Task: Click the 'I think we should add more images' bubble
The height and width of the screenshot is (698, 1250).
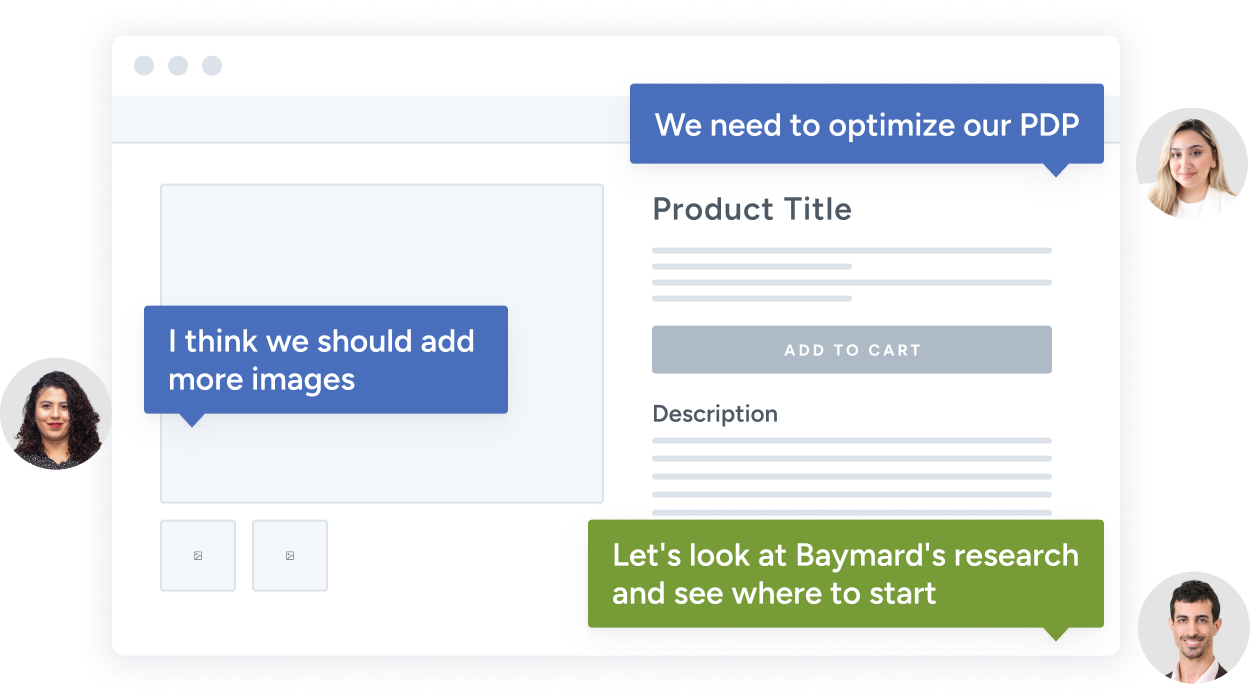Action: (x=326, y=360)
